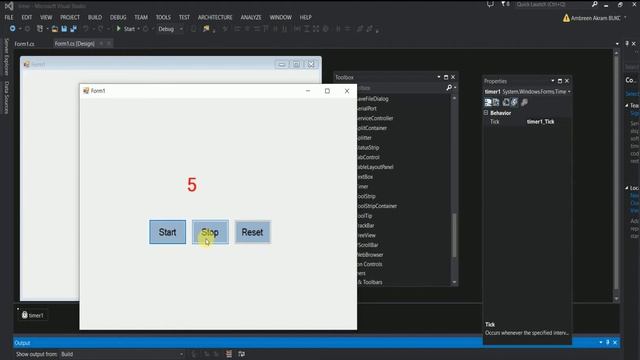Select TrackBar in the Toolbox
The width and height of the screenshot is (640, 360).
point(366,225)
